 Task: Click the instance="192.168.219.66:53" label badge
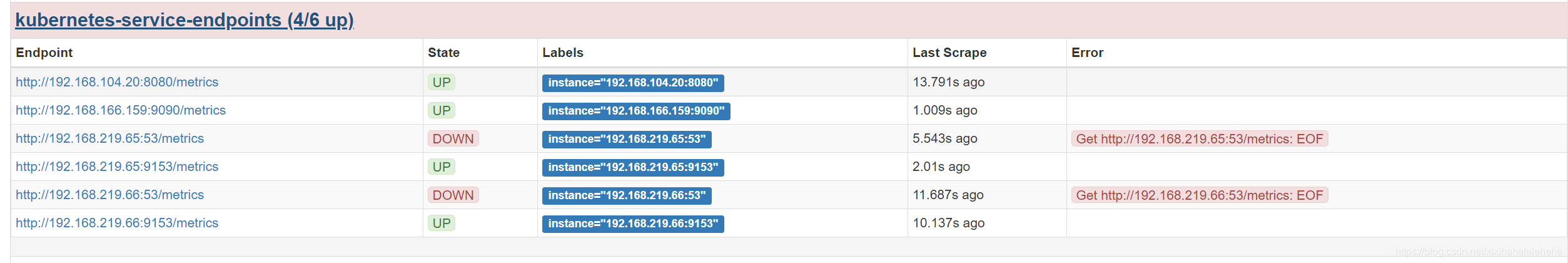point(627,195)
